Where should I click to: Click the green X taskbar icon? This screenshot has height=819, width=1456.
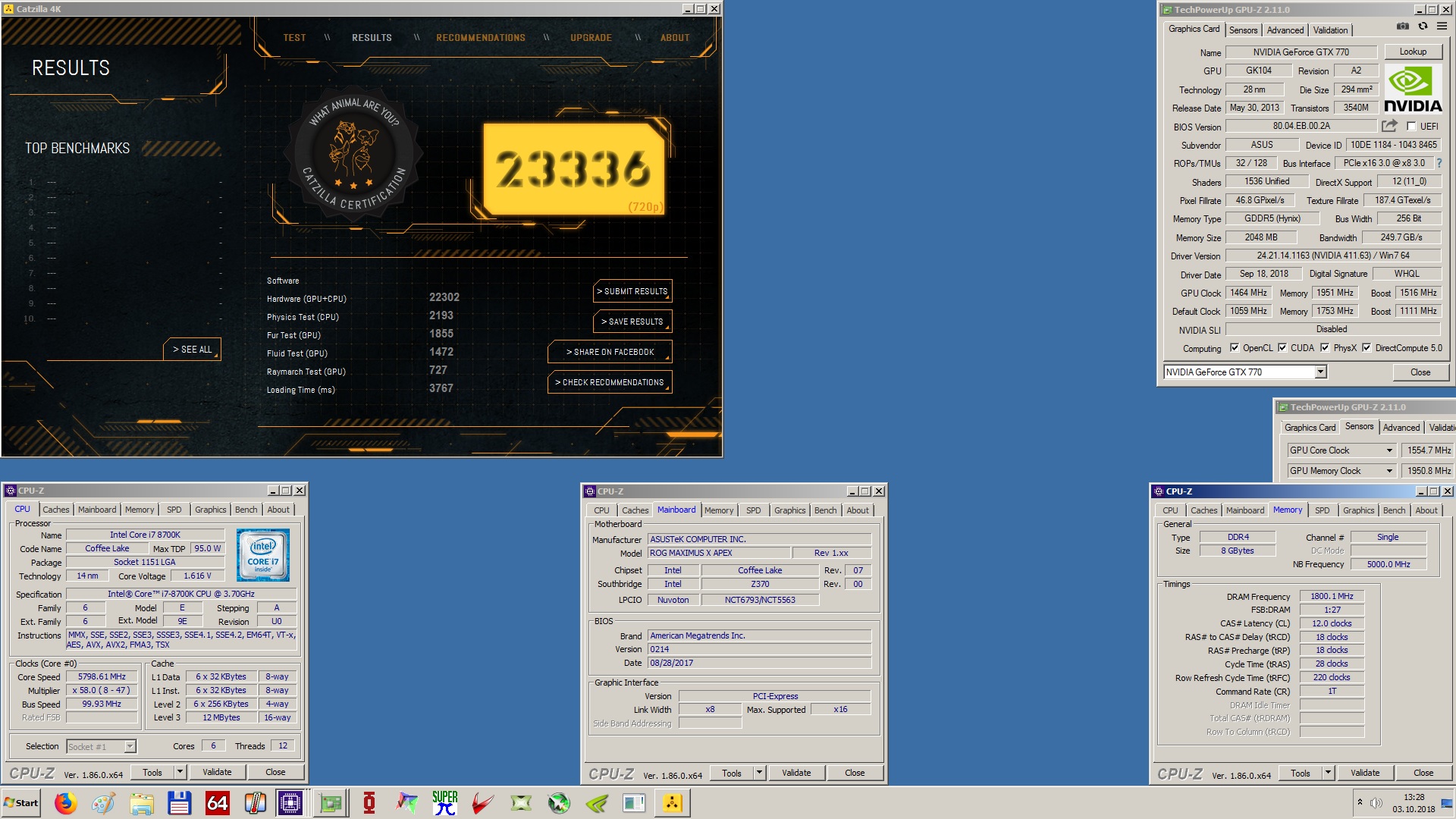[521, 803]
